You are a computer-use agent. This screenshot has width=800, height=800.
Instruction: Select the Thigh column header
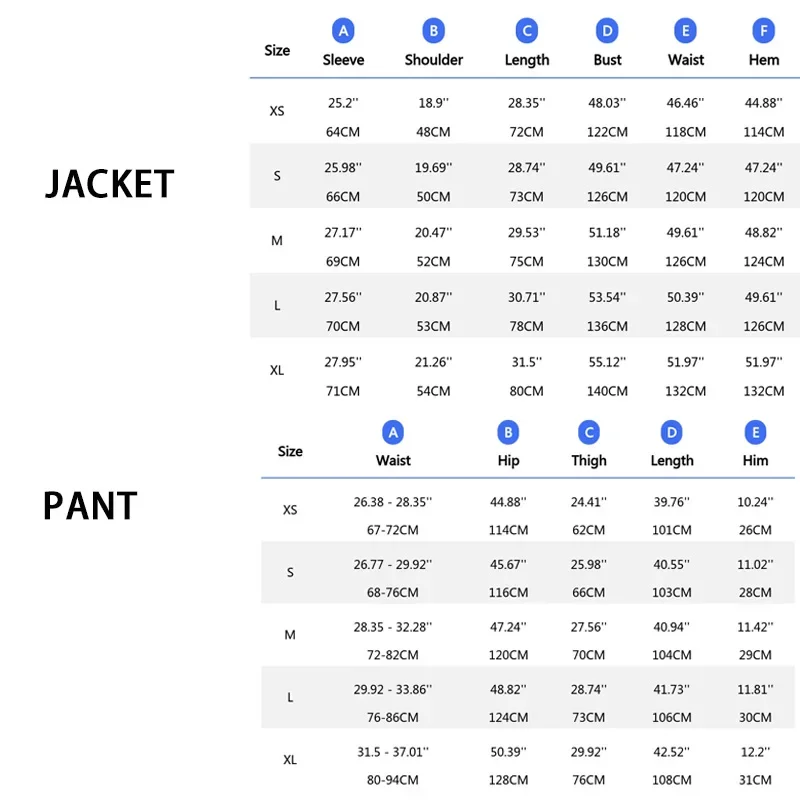[x=589, y=461]
